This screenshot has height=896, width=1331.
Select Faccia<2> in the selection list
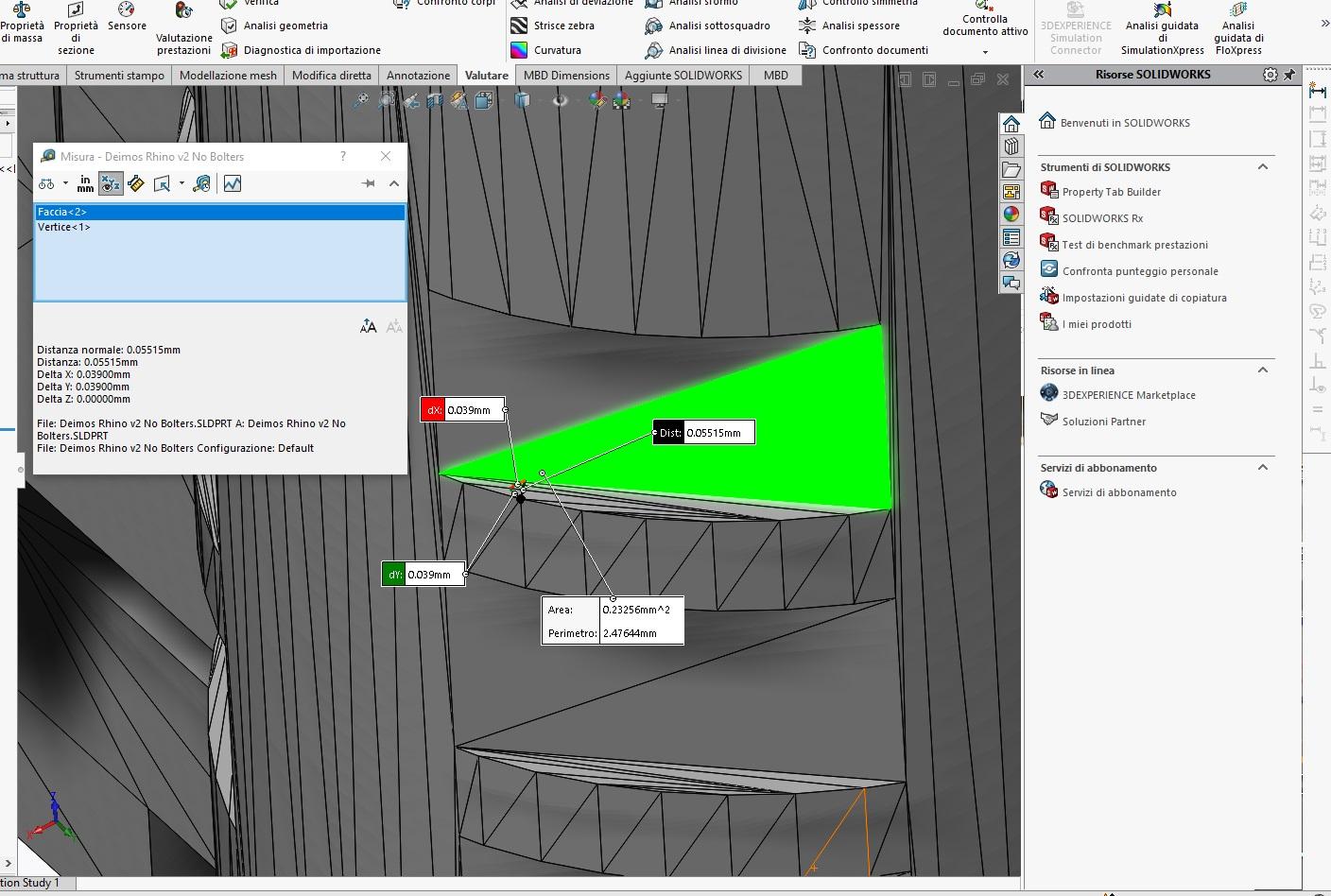tap(62, 212)
